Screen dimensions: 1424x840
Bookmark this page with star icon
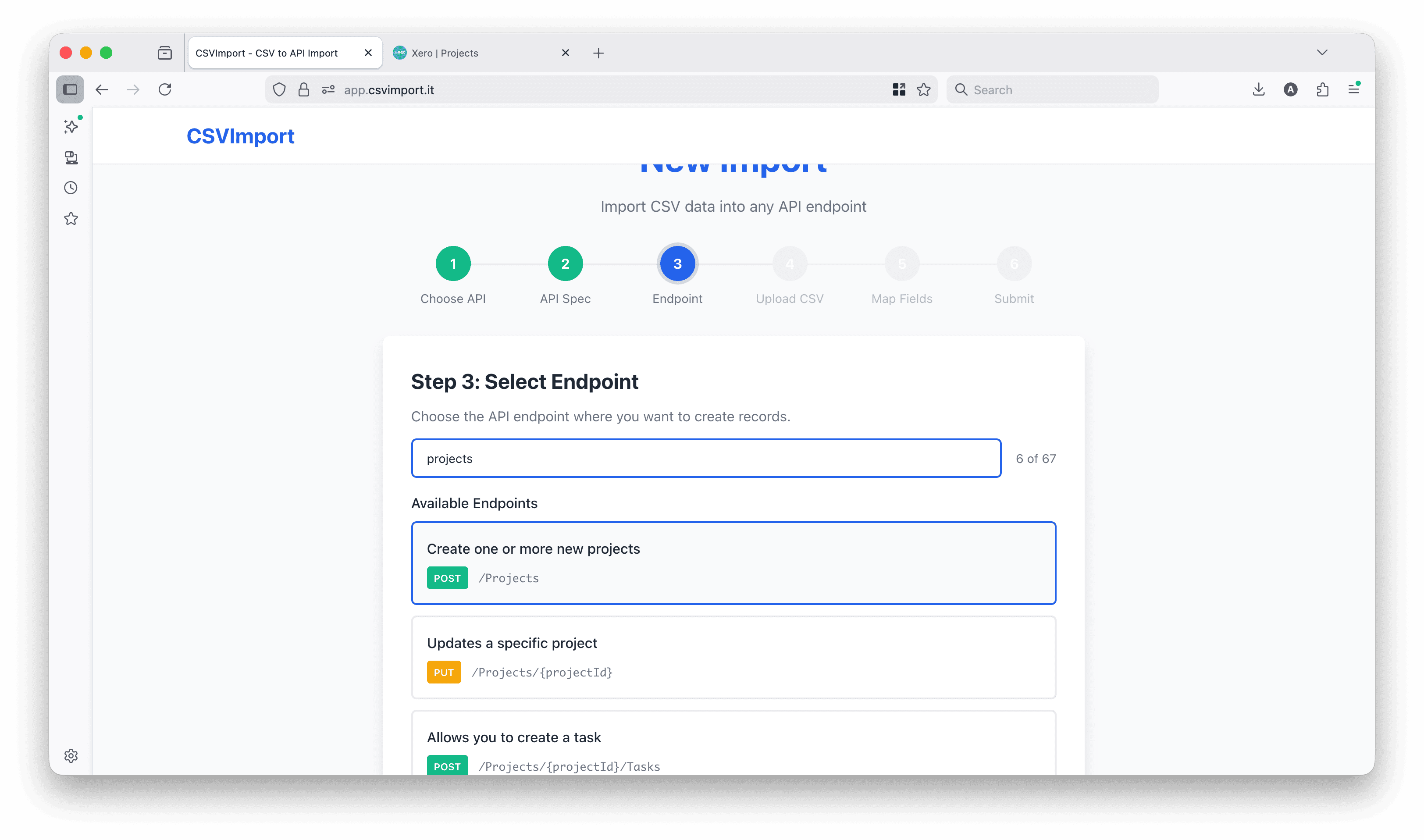click(x=924, y=89)
